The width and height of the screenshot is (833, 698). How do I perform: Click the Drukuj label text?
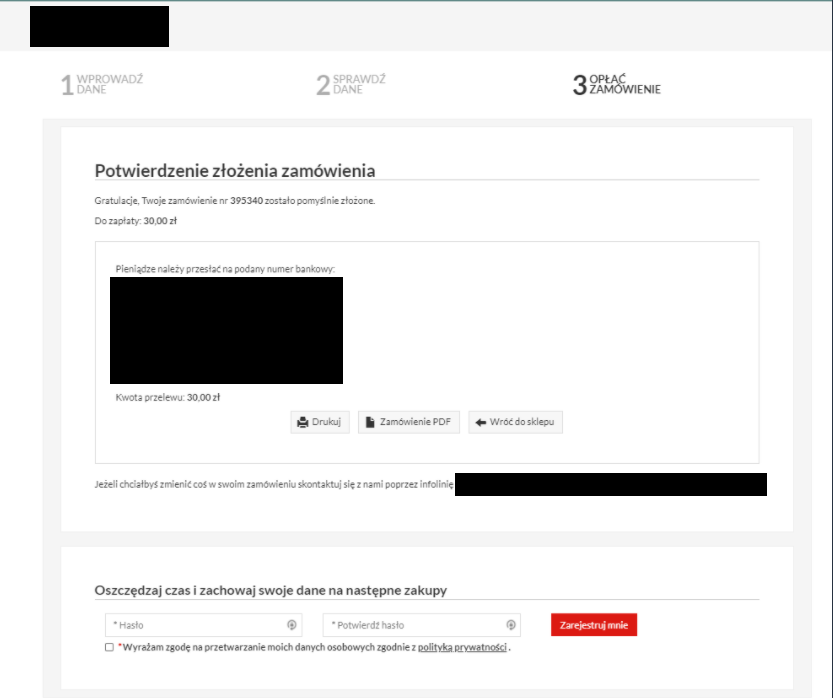326,422
